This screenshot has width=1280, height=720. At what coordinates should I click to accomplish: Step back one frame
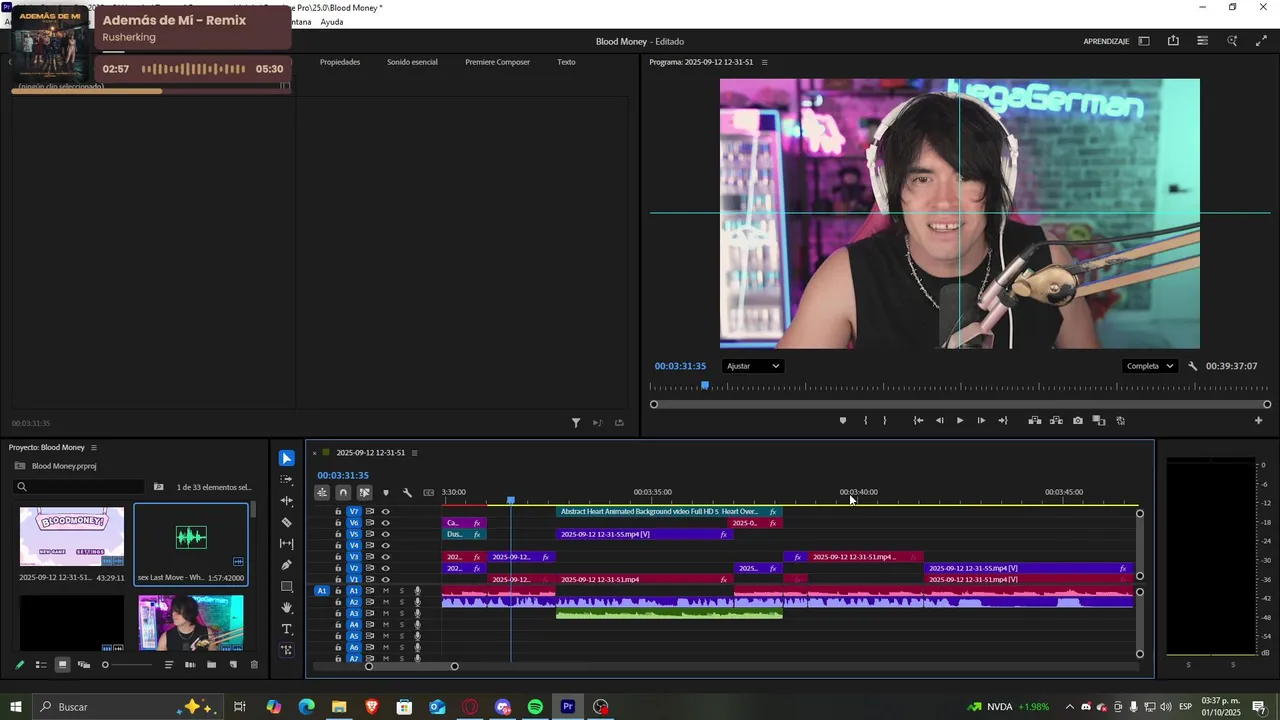939,421
